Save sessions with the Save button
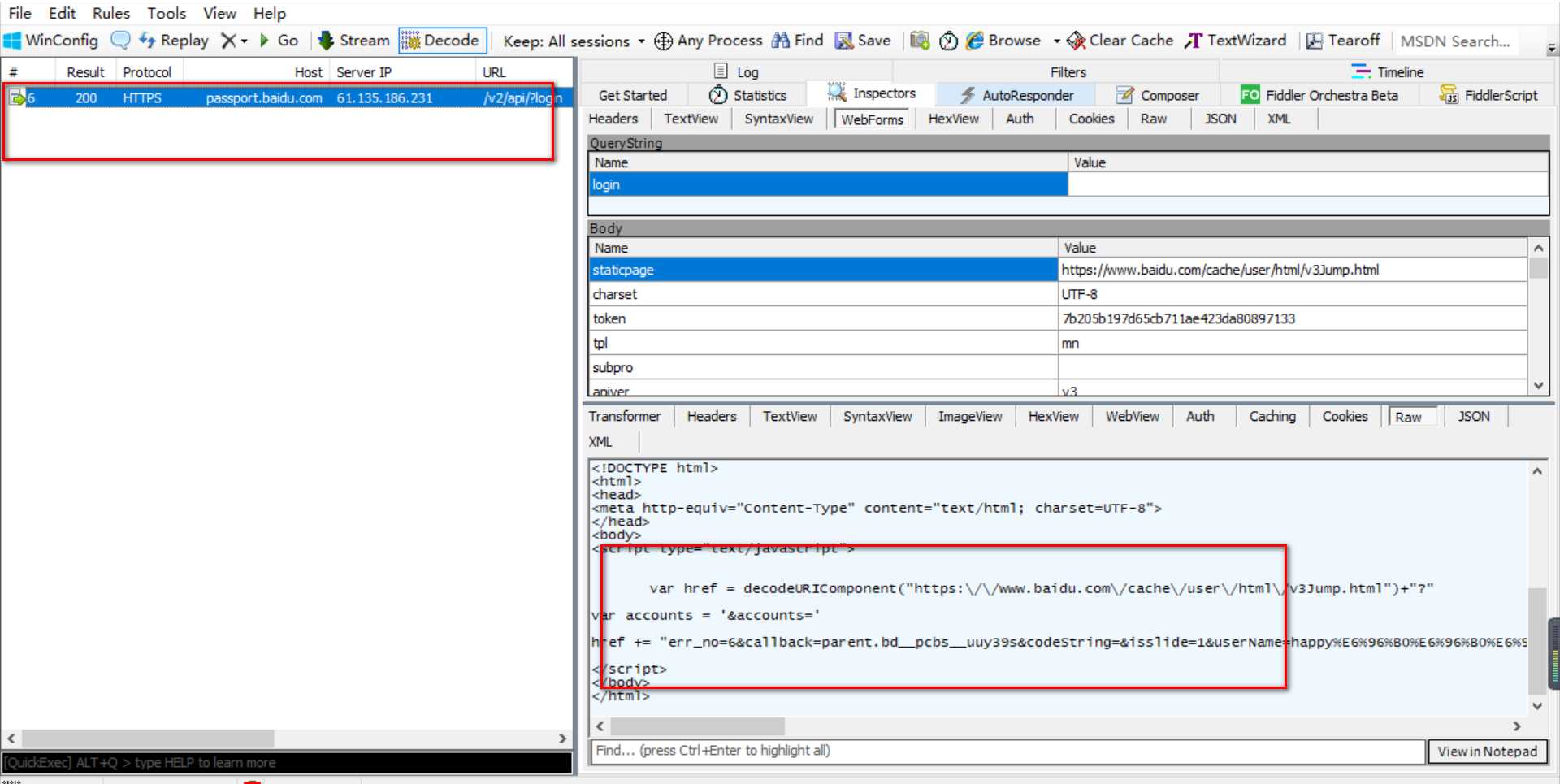 point(863,40)
